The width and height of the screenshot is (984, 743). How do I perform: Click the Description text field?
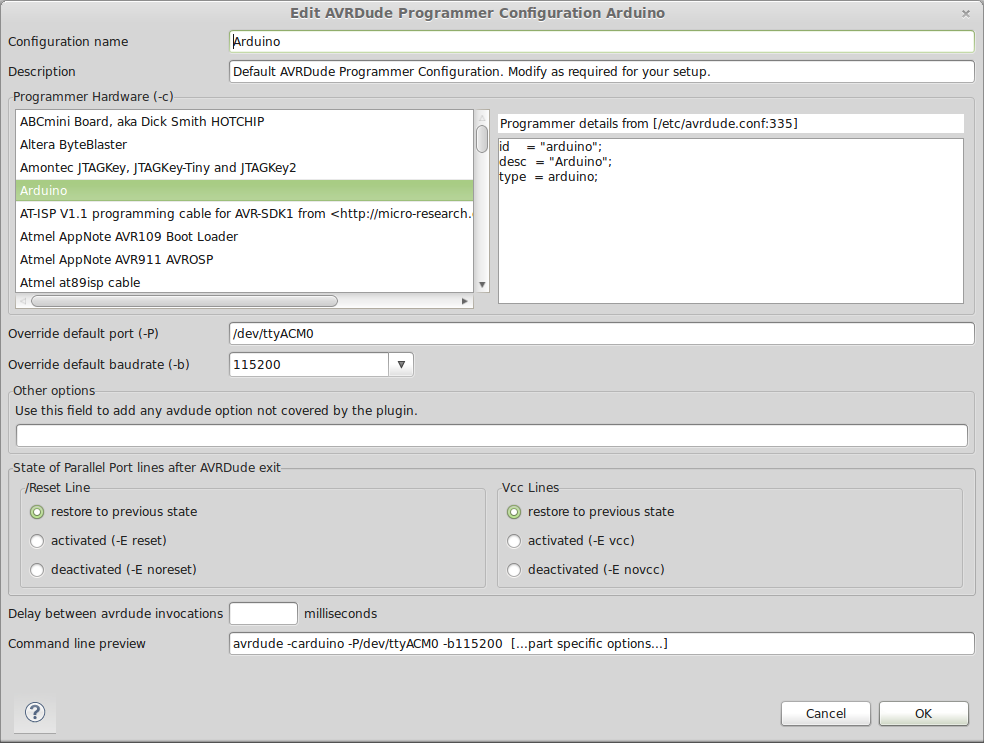601,72
